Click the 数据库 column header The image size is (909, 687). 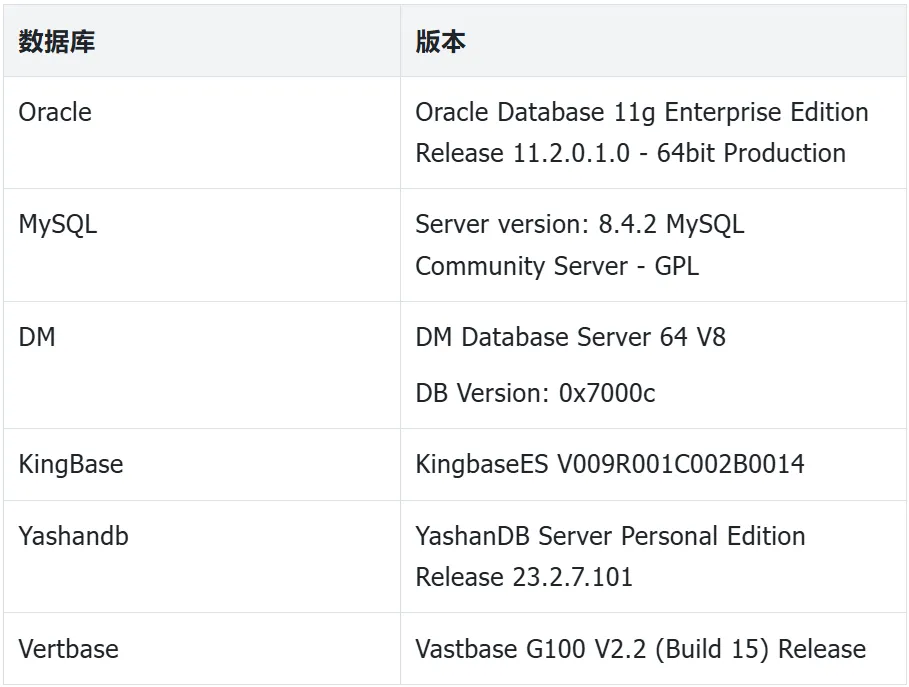tap(57, 42)
